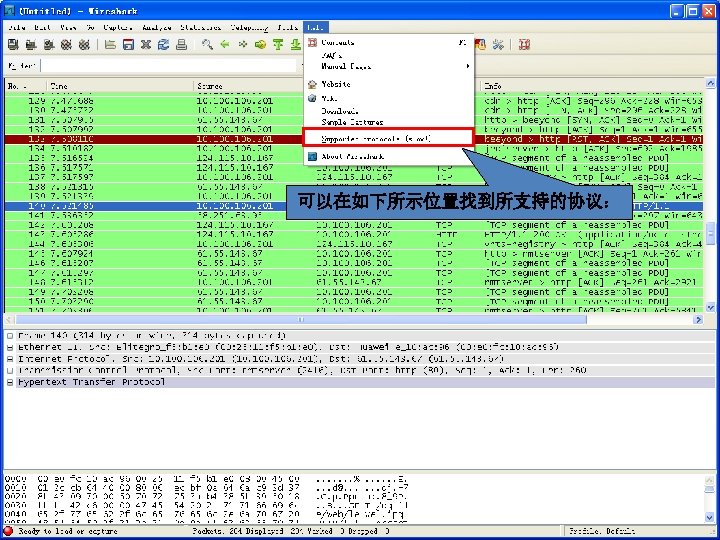Select Contents in Help menu
This screenshot has width=720, height=540.
(x=388, y=42)
